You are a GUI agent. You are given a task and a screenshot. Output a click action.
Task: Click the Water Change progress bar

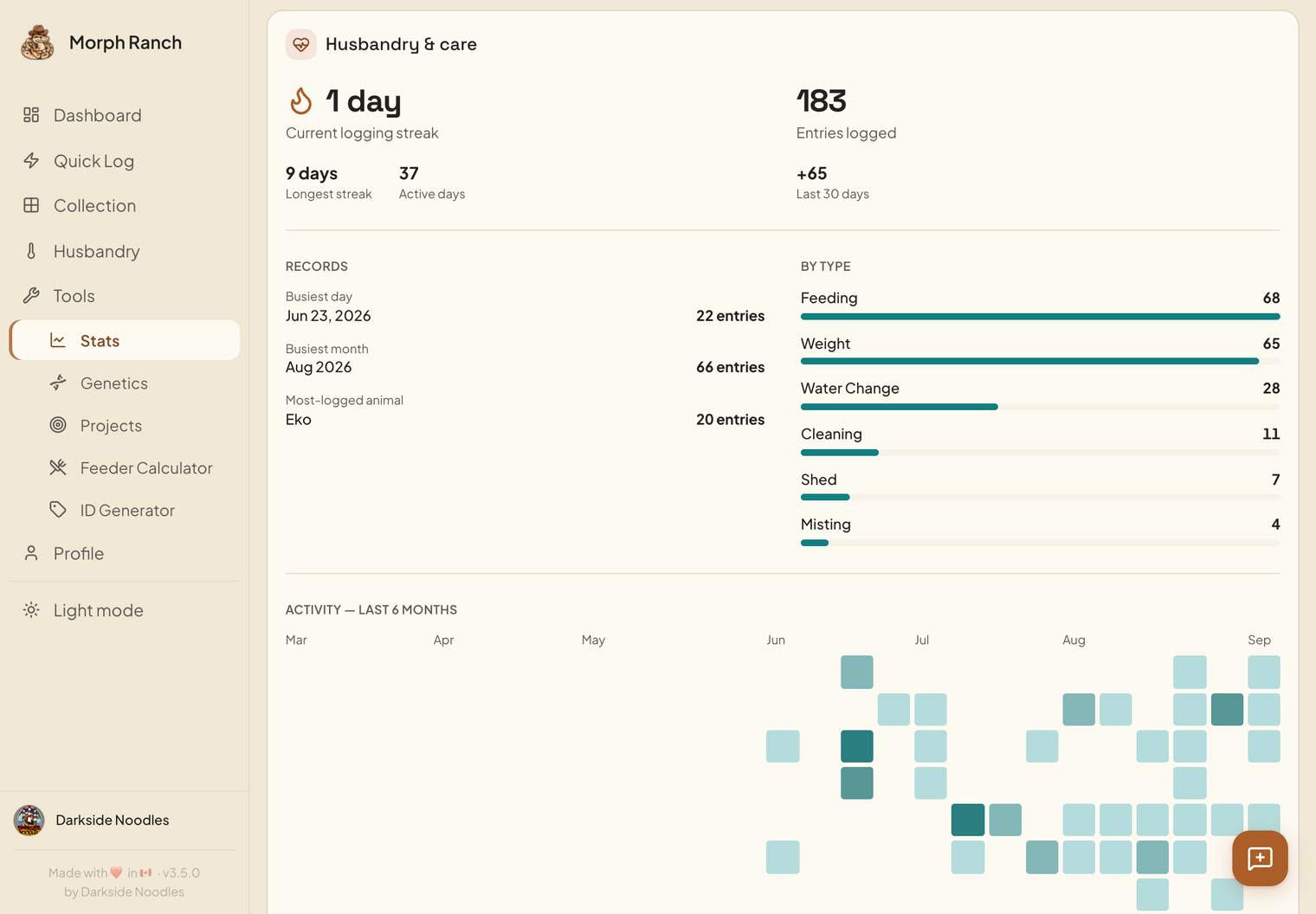[x=1040, y=407]
